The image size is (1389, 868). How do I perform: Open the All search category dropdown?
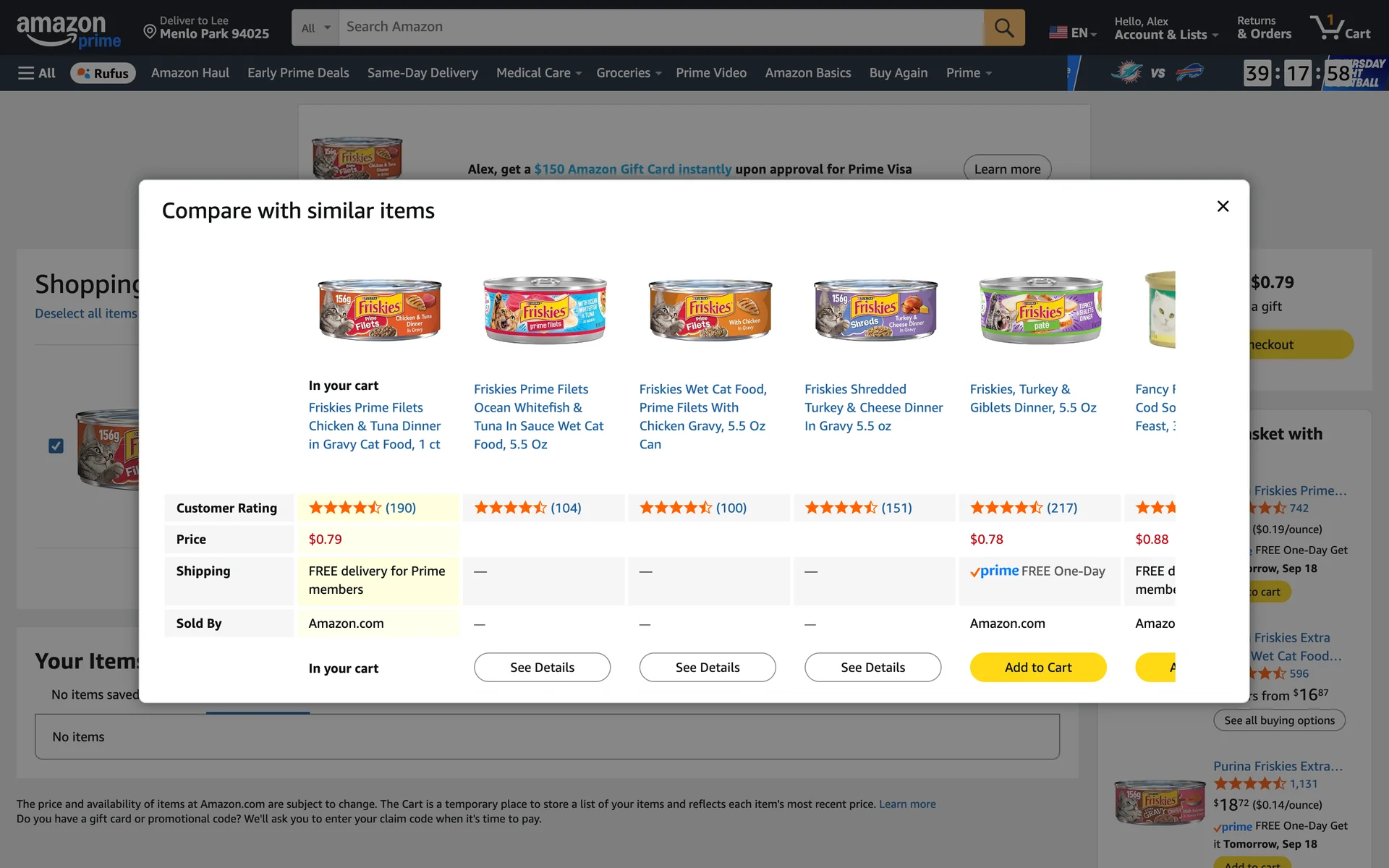(x=315, y=27)
